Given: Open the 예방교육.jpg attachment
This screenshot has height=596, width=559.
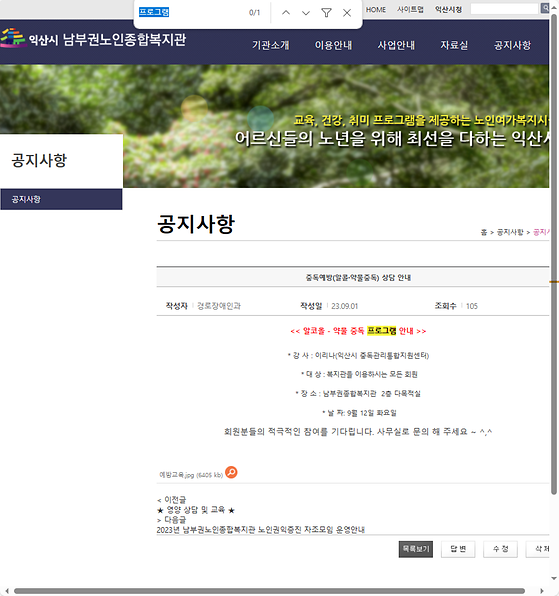Looking at the screenshot, I should pyautogui.click(x=191, y=475).
